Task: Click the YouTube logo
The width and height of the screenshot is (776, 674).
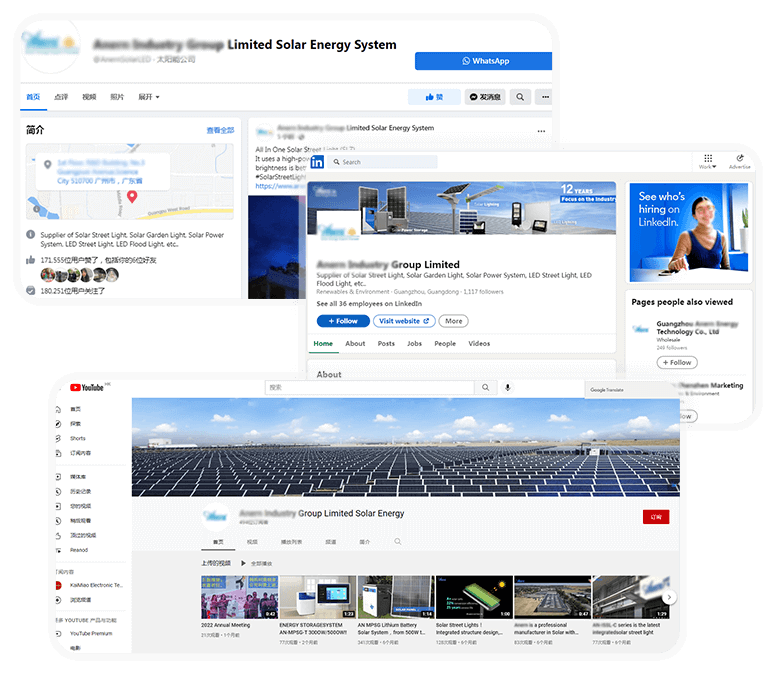Action: pyautogui.click(x=88, y=387)
